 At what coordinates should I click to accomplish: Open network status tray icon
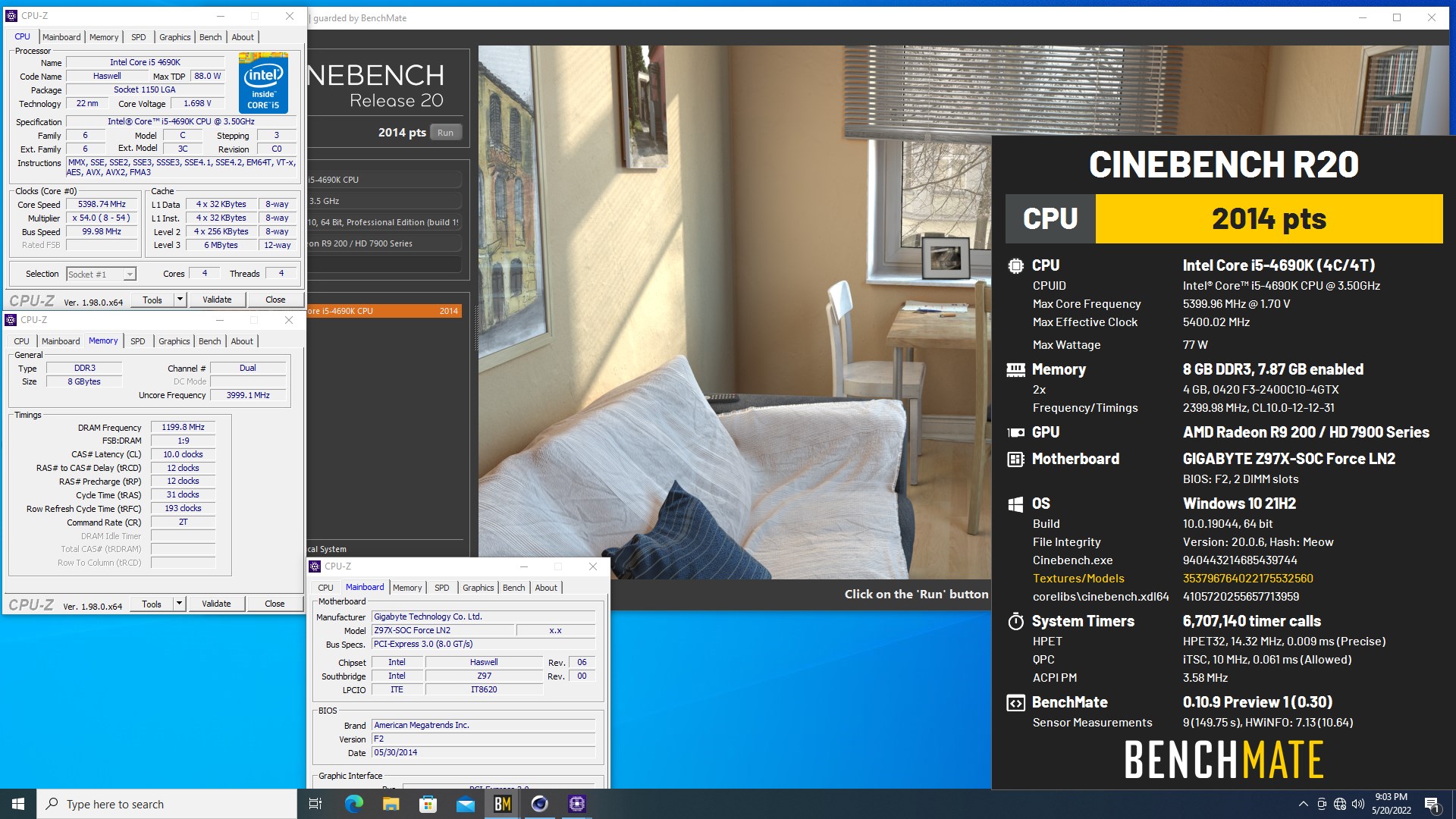tap(1340, 804)
